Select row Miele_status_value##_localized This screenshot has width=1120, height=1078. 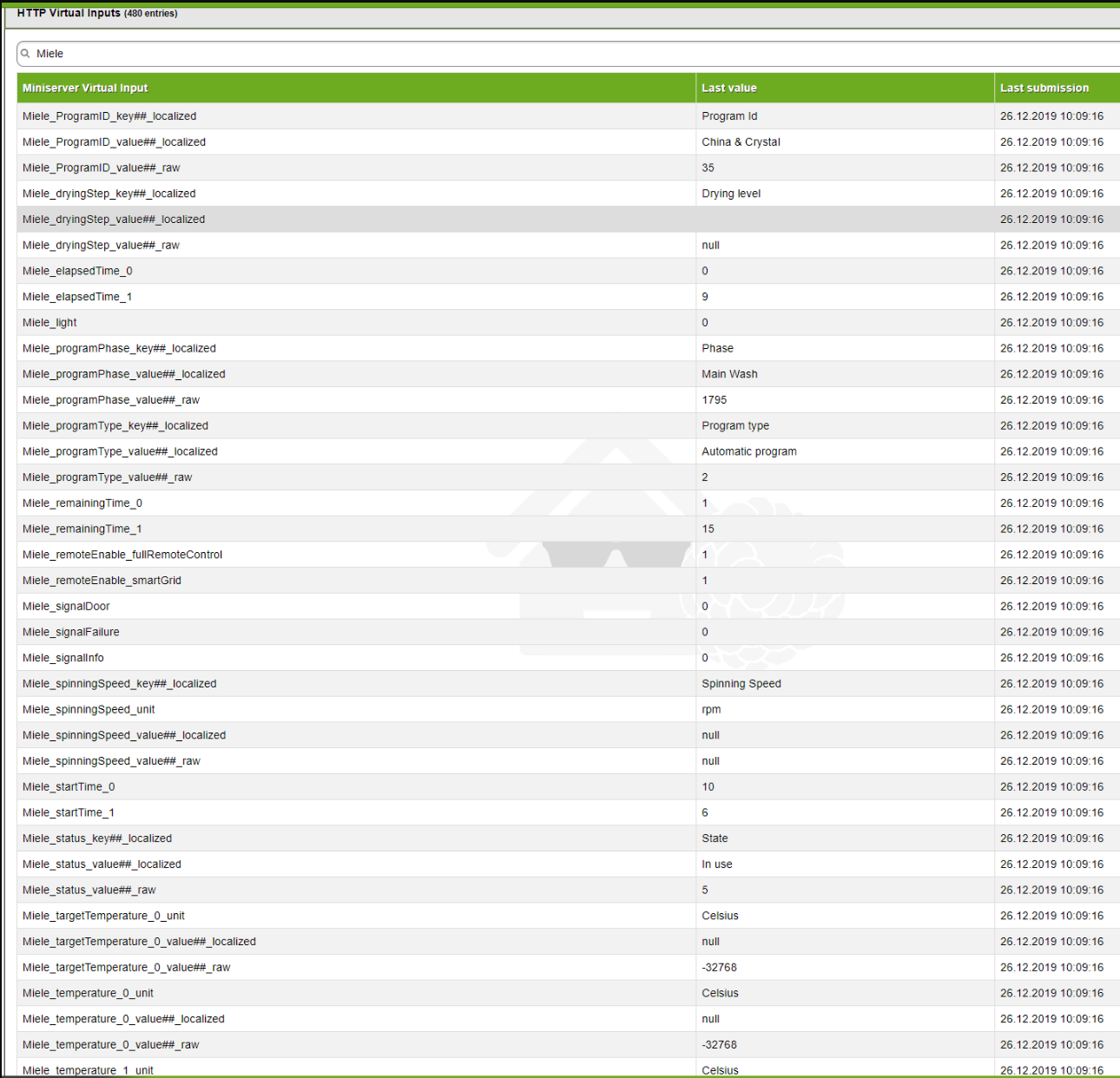569,864
